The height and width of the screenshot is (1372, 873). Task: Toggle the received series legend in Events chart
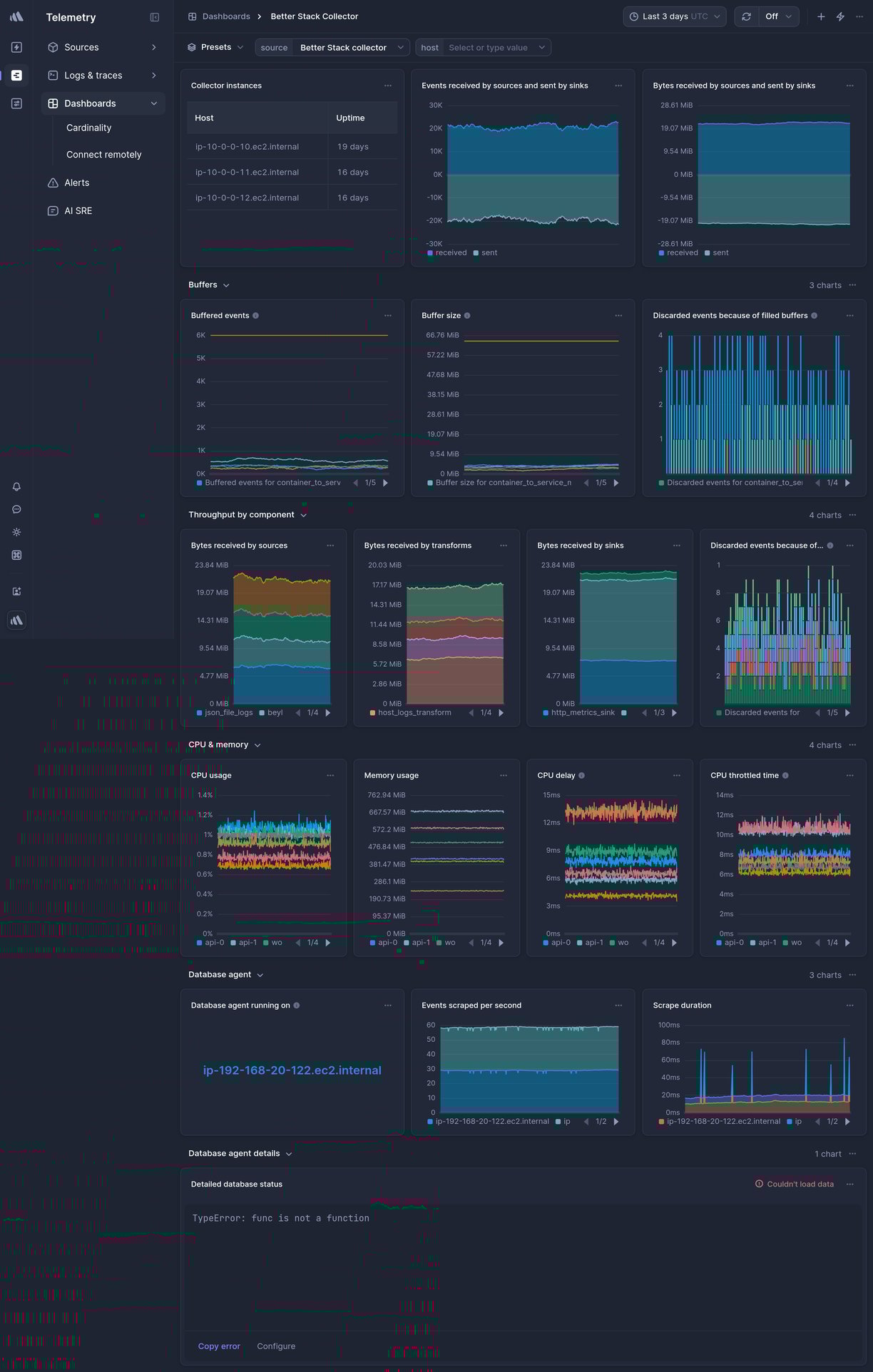coord(447,252)
